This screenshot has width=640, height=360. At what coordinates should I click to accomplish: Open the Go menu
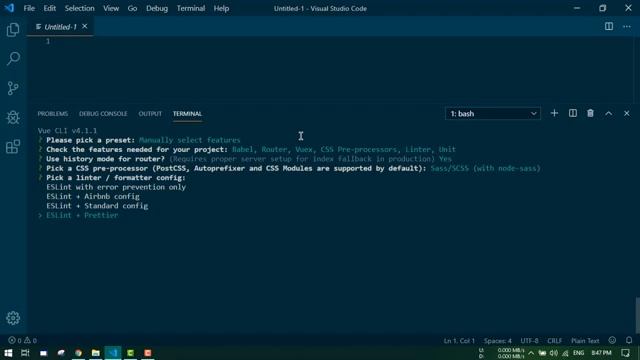[x=132, y=8]
